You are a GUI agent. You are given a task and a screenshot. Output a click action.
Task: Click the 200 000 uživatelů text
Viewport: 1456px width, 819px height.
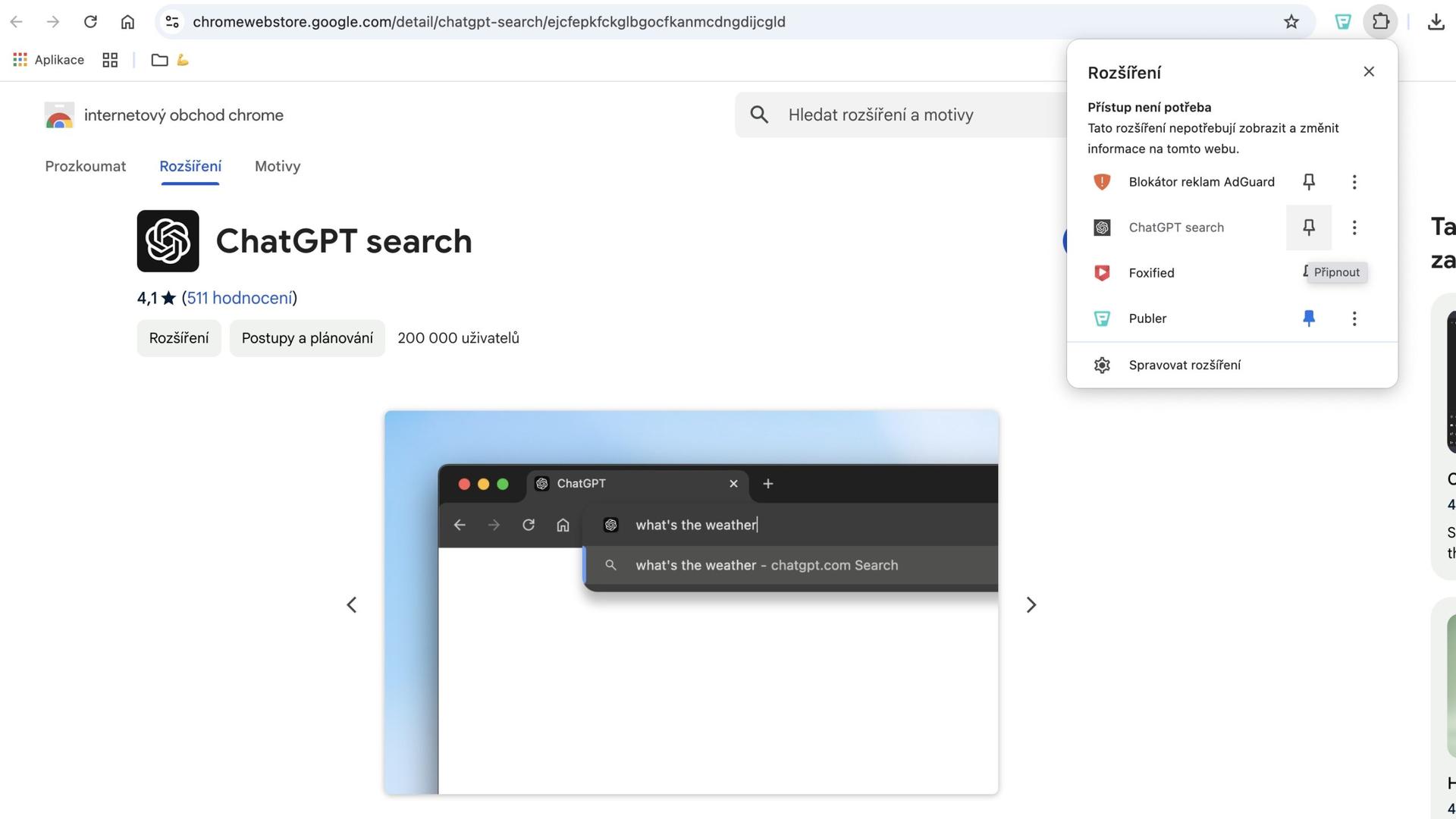click(458, 338)
